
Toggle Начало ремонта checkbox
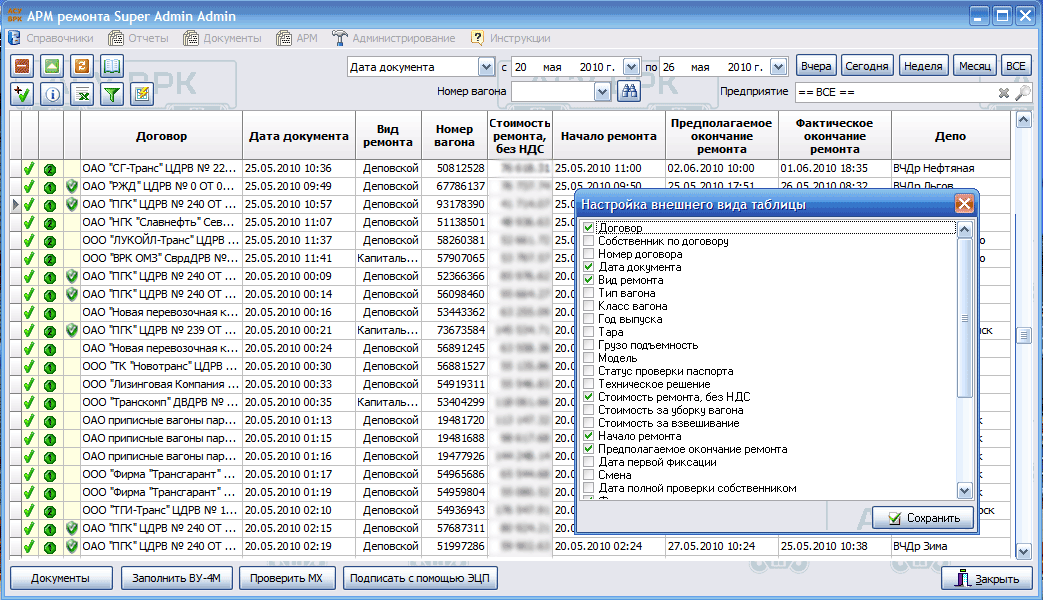point(588,436)
